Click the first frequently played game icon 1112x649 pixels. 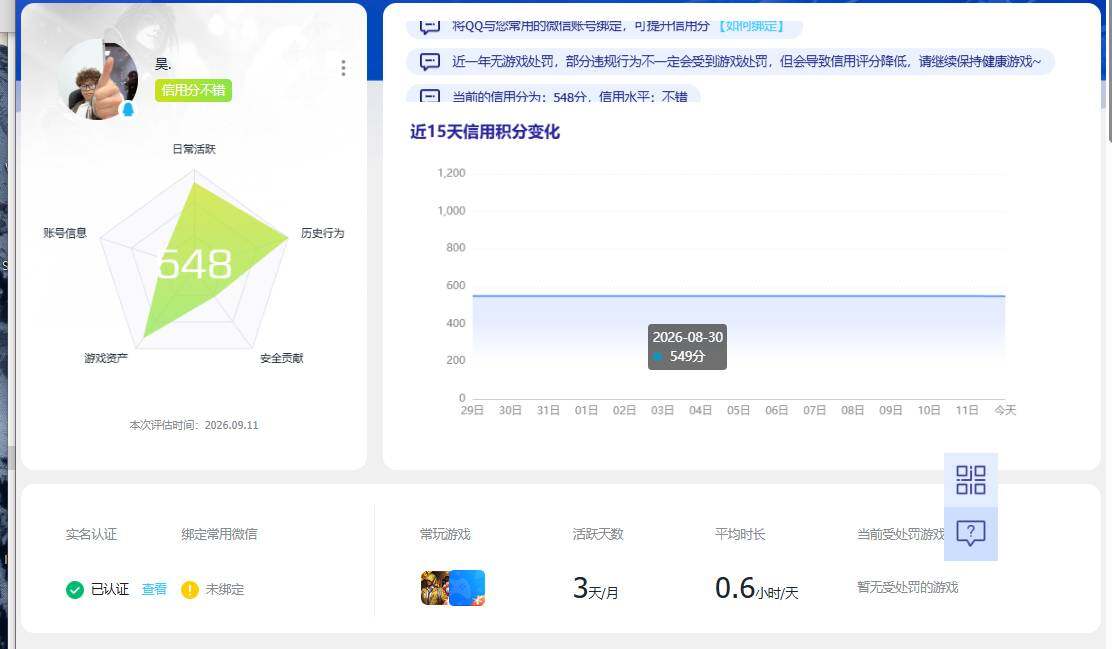(434, 588)
